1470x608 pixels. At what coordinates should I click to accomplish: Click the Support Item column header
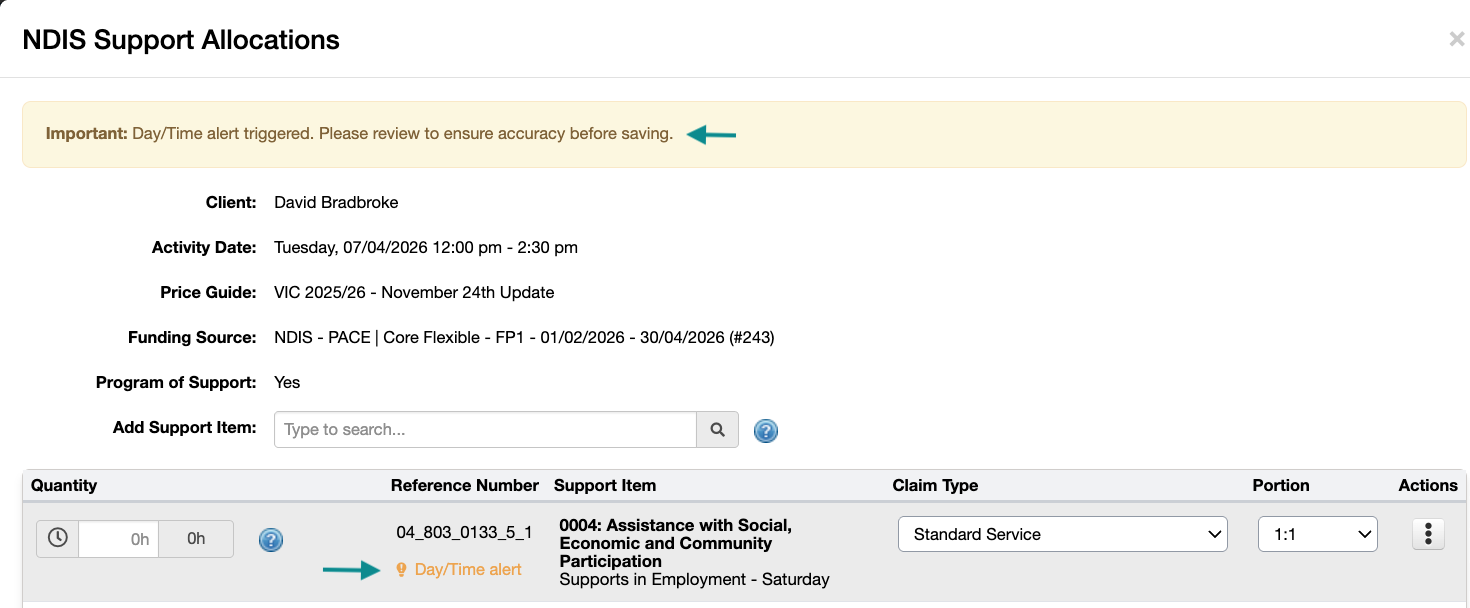tap(605, 485)
